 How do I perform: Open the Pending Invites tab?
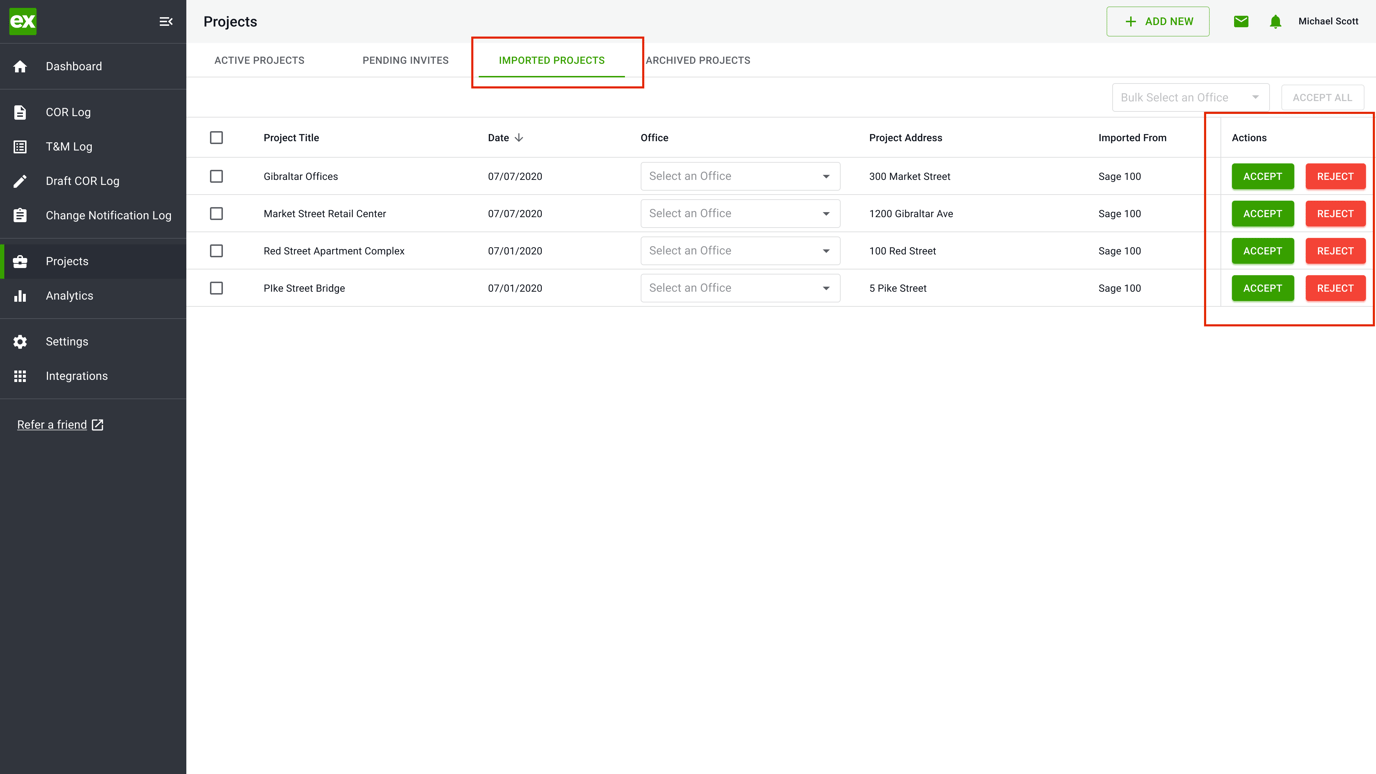coord(405,60)
